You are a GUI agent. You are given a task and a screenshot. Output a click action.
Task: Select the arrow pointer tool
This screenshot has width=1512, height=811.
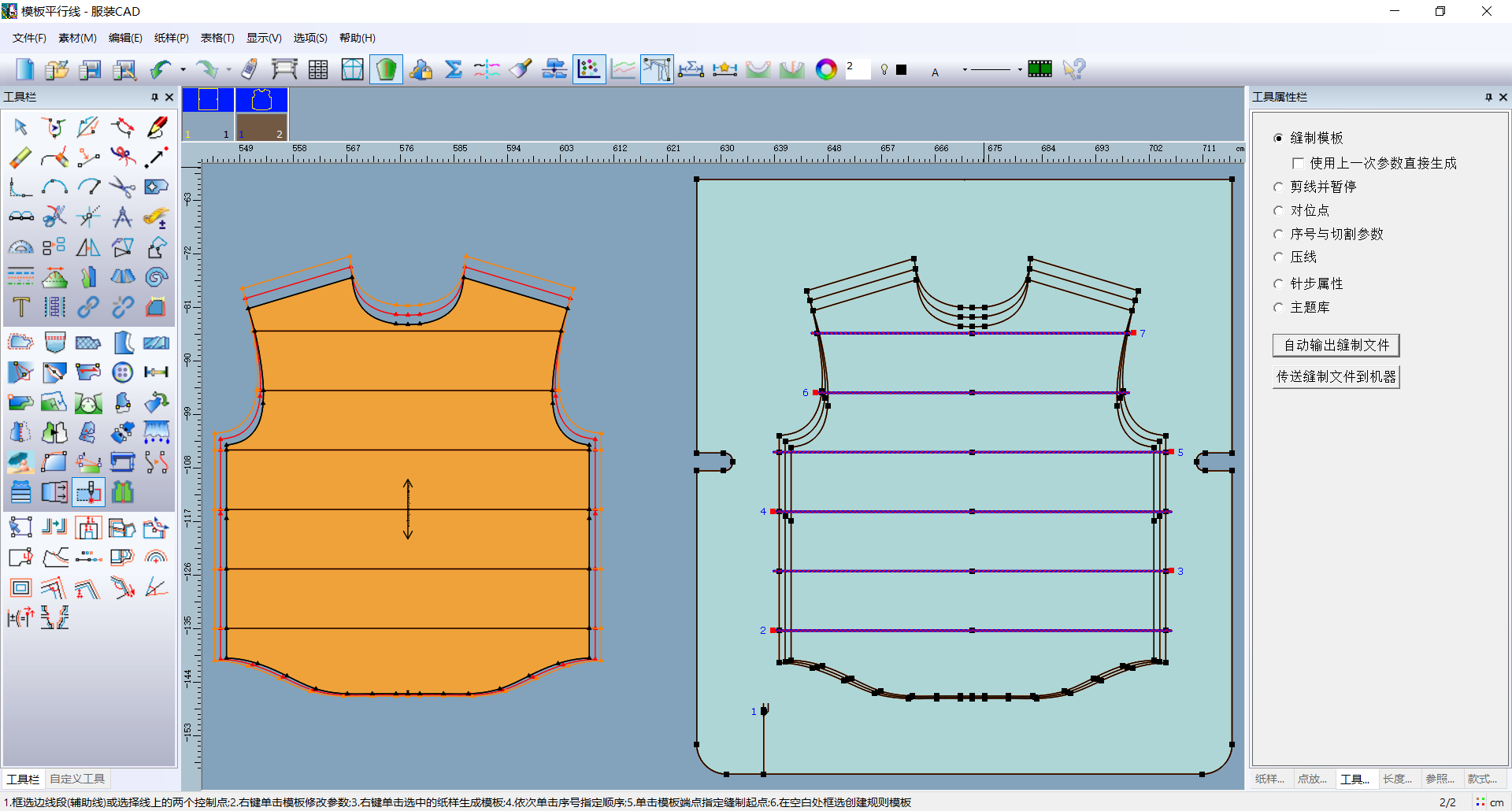pyautogui.click(x=20, y=127)
